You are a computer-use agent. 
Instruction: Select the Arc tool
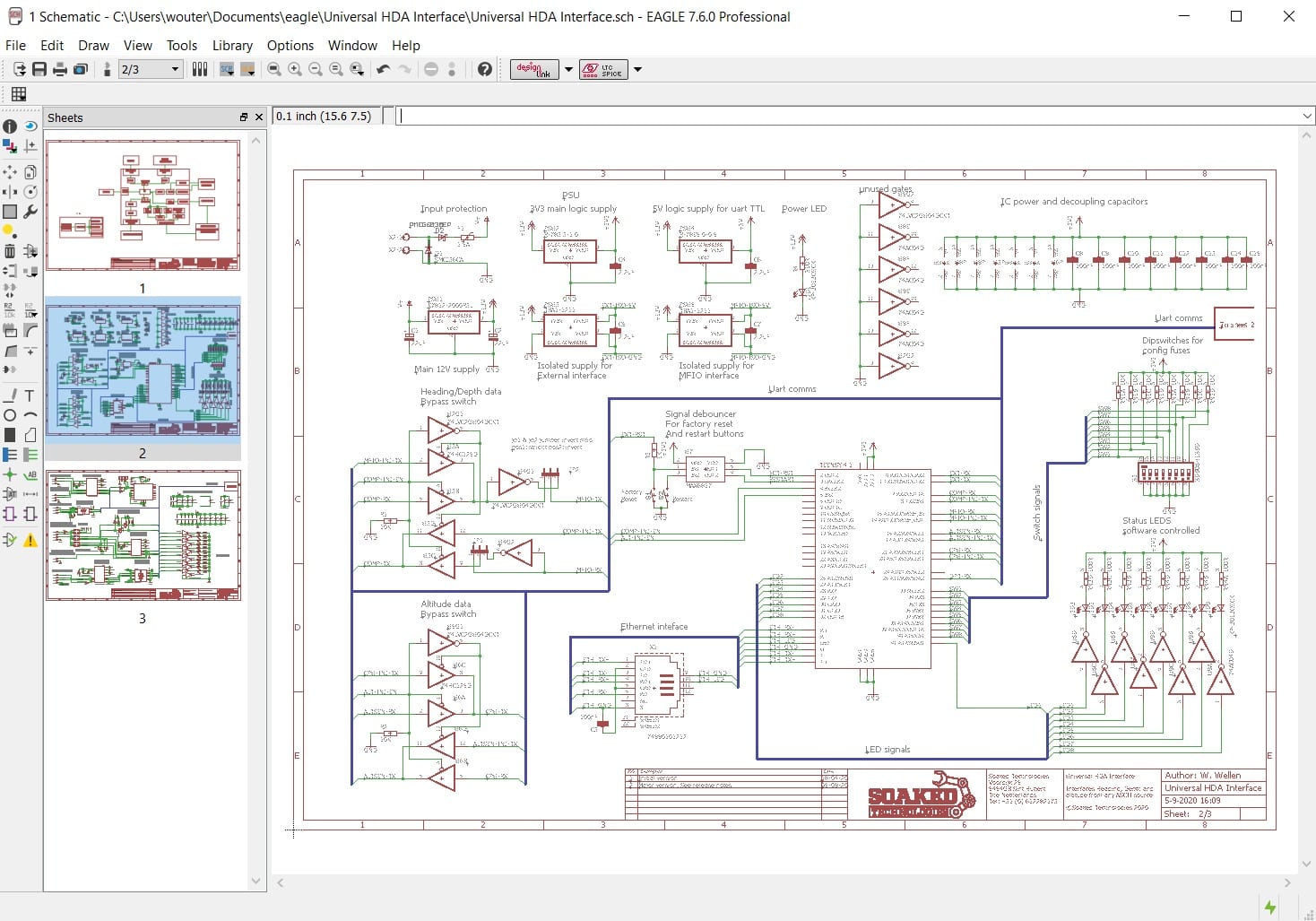(x=30, y=415)
